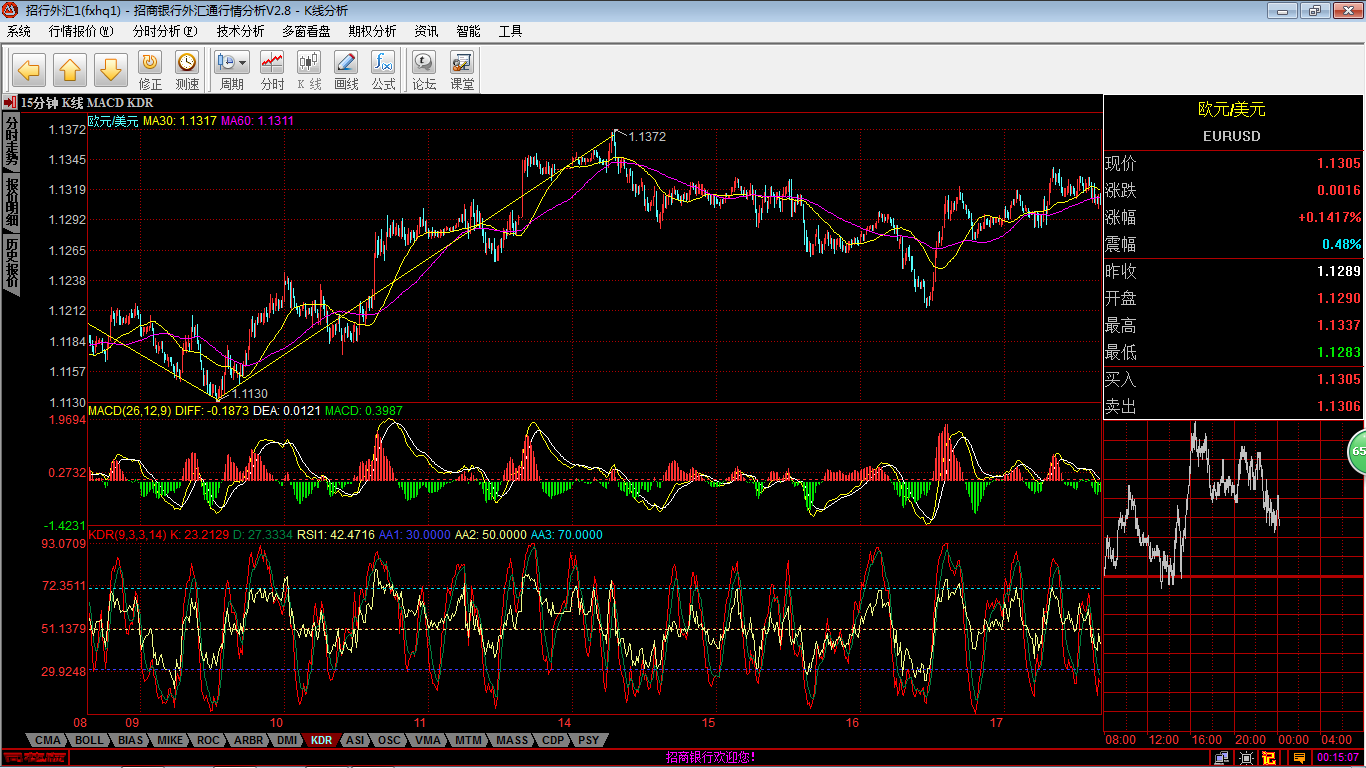Expand the 周期 period dropdown
Image resolution: width=1366 pixels, height=768 pixels.
232,70
